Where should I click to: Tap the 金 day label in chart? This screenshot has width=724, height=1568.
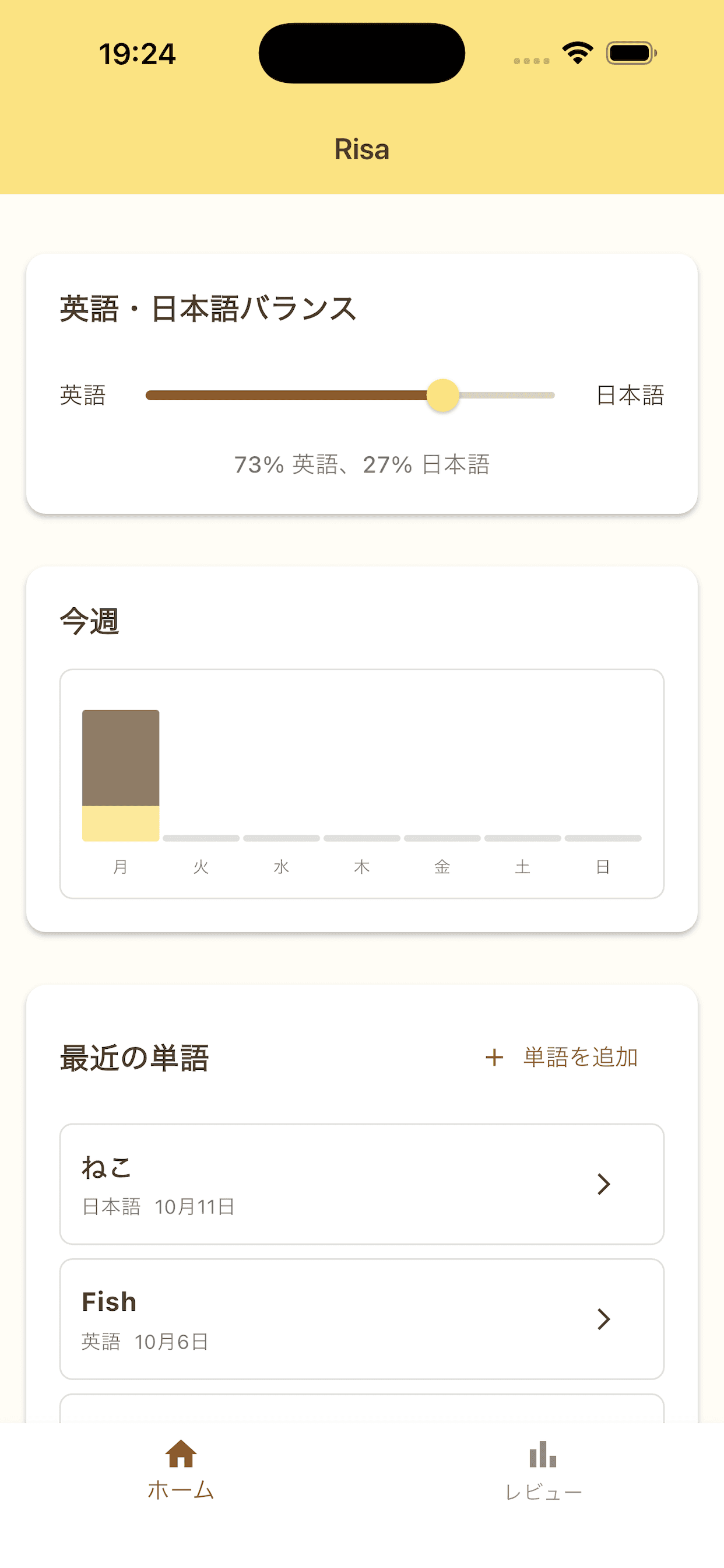(442, 867)
